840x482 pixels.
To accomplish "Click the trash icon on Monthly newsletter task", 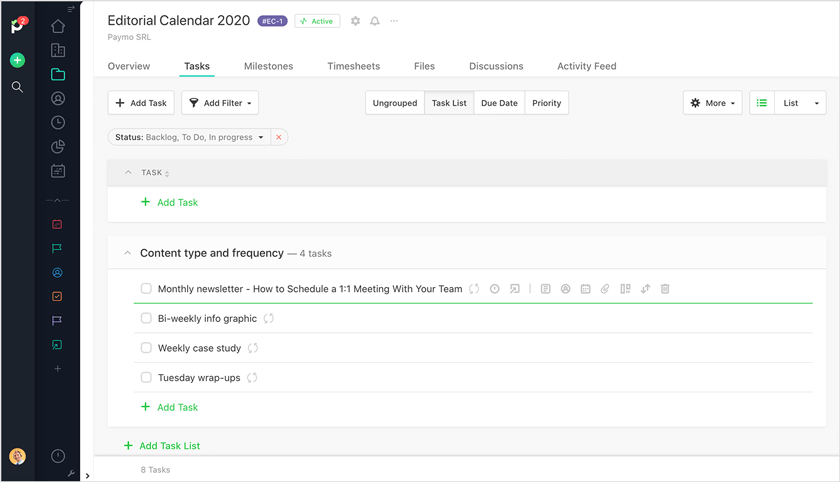I will pyautogui.click(x=665, y=289).
